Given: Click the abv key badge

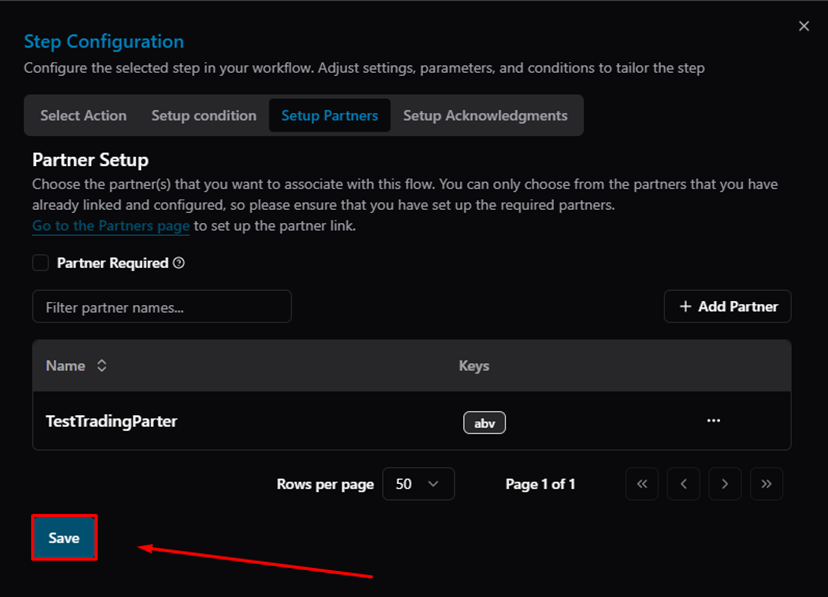Looking at the screenshot, I should 484,423.
